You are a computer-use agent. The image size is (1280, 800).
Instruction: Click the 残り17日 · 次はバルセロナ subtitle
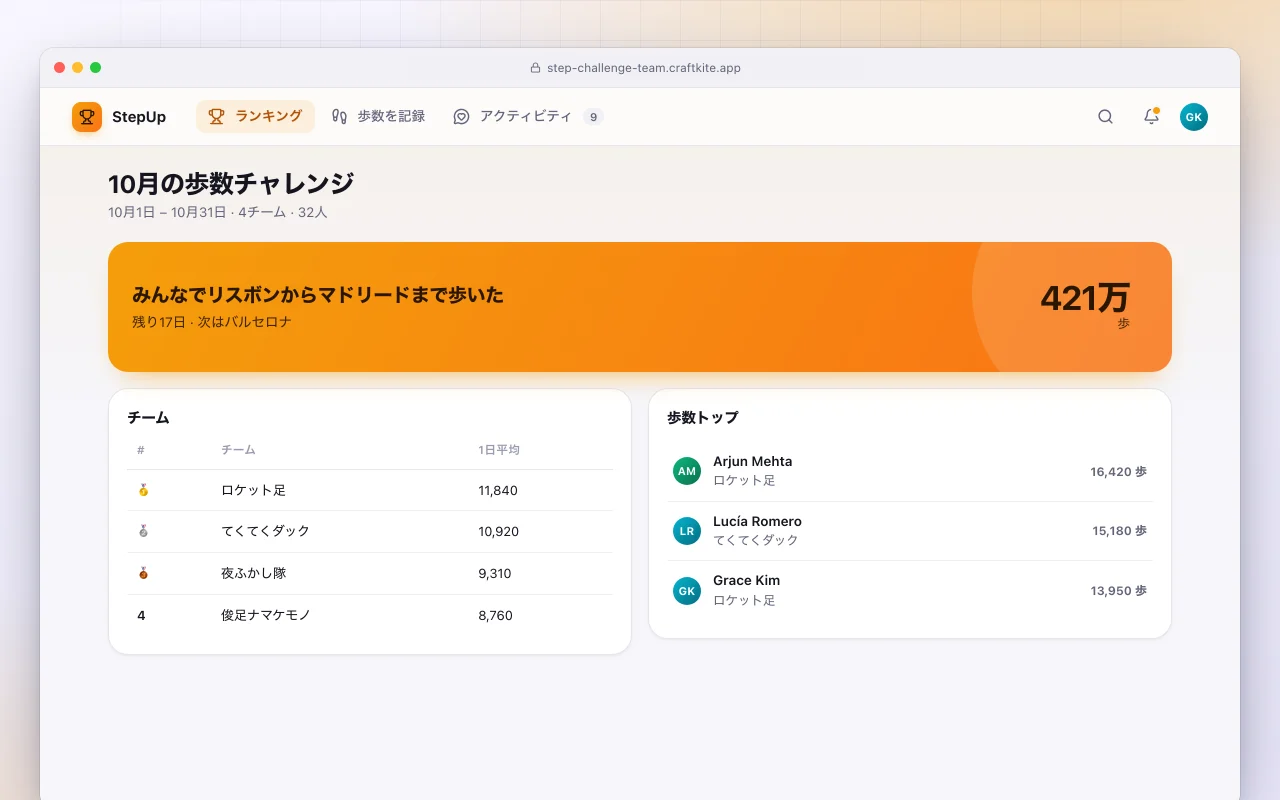212,322
